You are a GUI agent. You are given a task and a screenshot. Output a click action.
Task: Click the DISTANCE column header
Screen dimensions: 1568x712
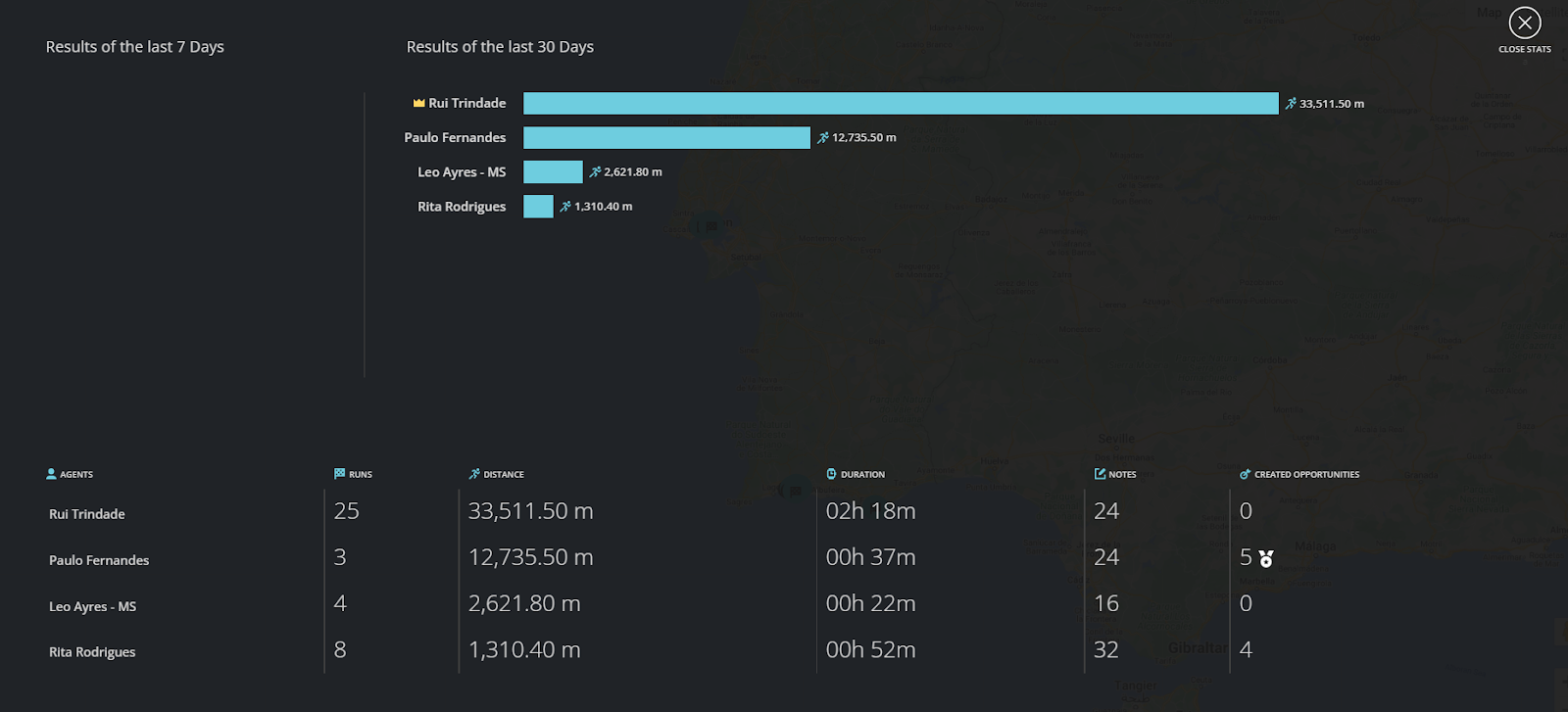click(504, 475)
